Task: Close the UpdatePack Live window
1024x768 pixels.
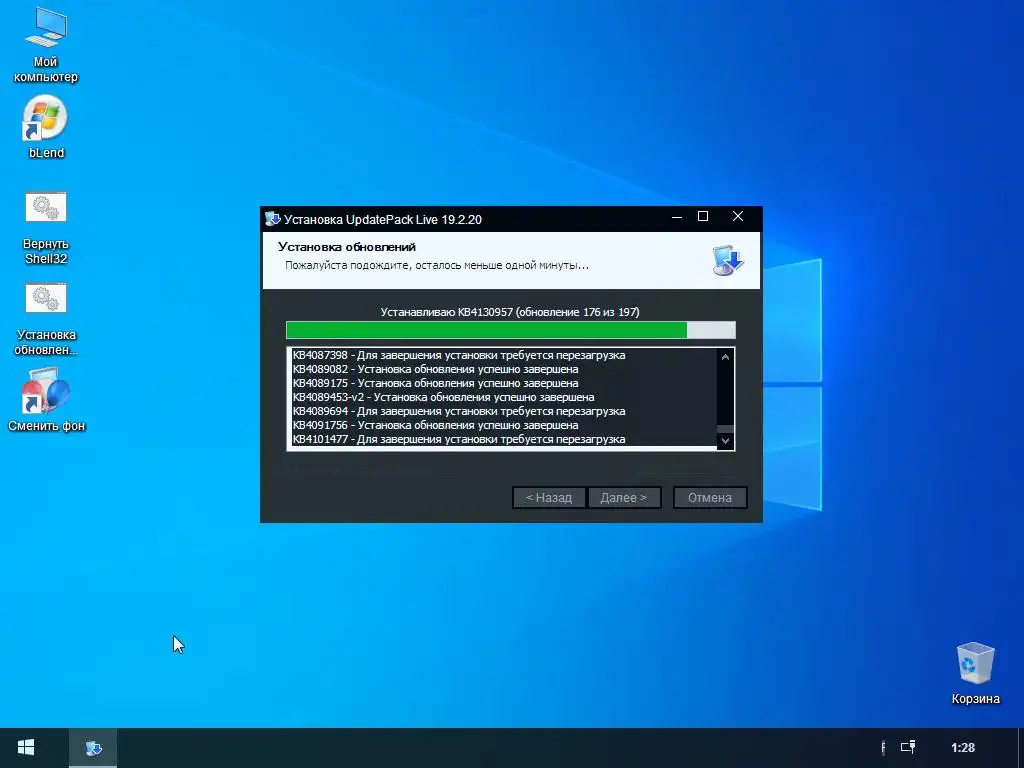Action: pyautogui.click(x=738, y=217)
